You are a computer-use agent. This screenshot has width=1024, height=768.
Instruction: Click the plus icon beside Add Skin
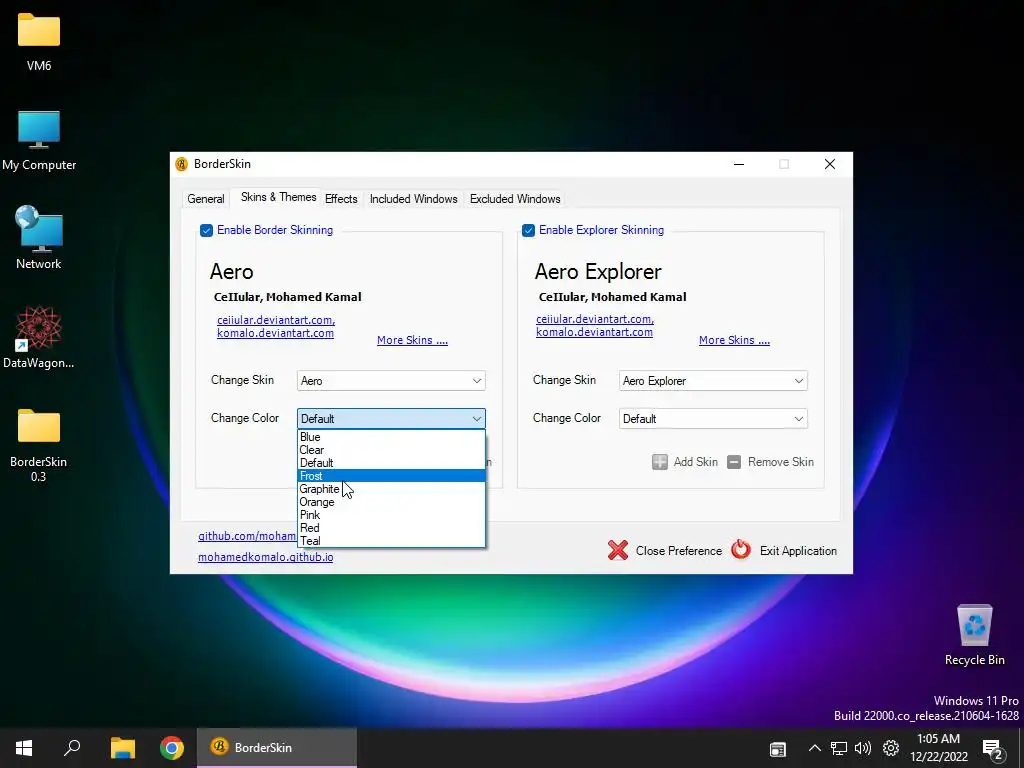660,462
